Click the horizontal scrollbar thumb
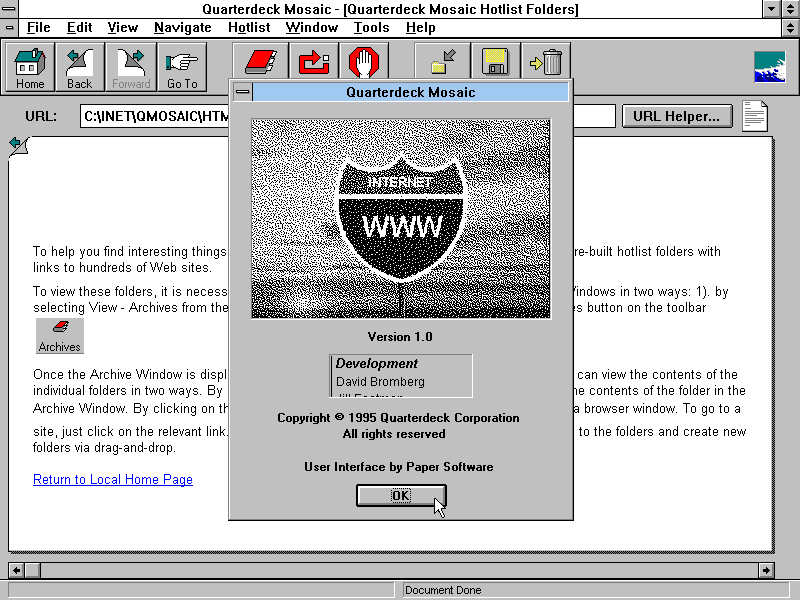Image resolution: width=800 pixels, height=600 pixels. 32,570
